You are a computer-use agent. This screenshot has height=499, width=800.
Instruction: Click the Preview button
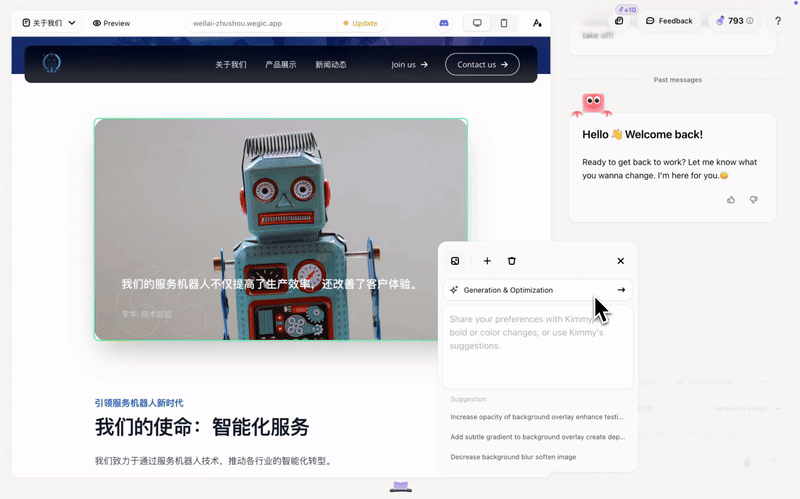pyautogui.click(x=111, y=23)
